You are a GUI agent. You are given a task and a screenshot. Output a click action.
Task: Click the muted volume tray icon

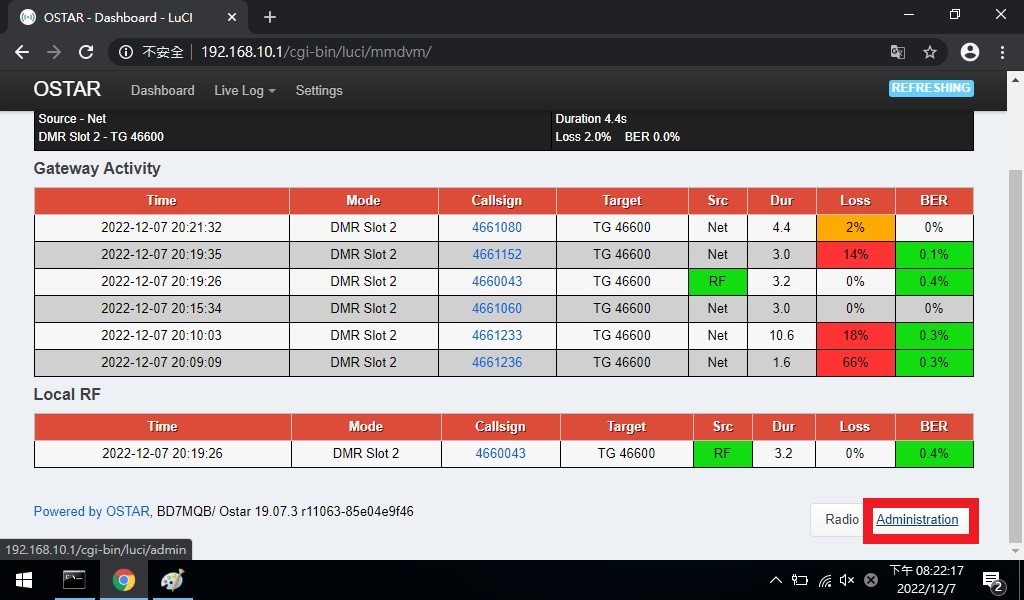(x=847, y=580)
